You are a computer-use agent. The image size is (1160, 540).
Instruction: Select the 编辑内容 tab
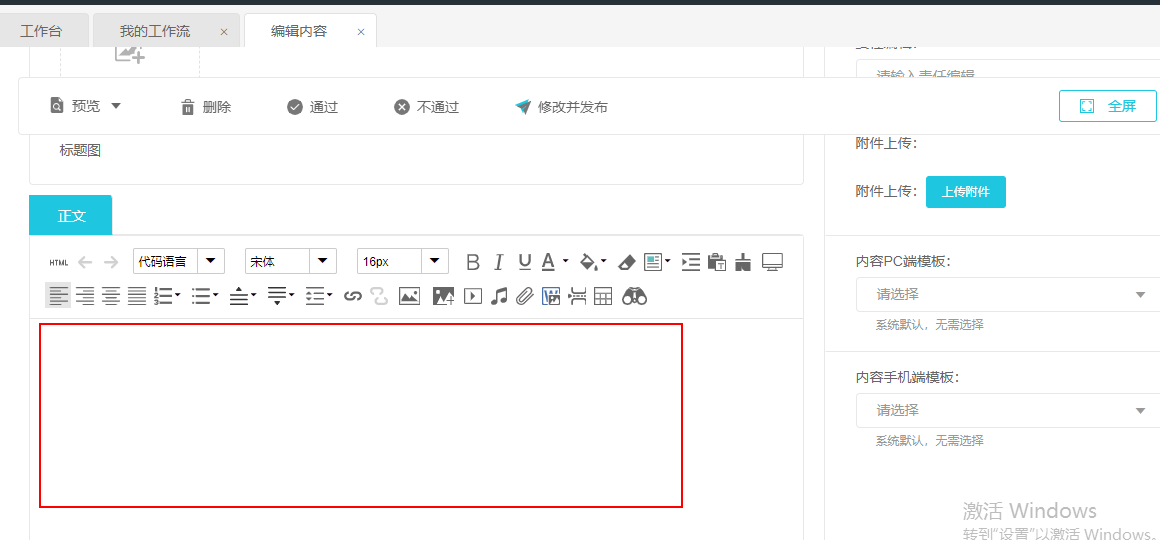pyautogui.click(x=309, y=31)
